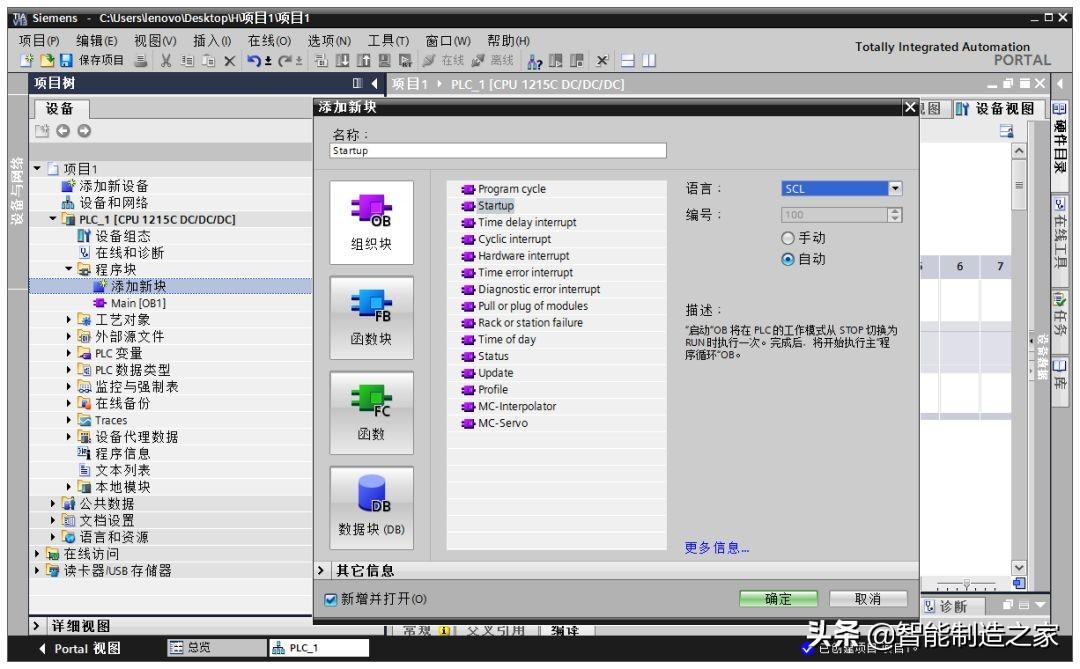Click the Split editor vertically icon
This screenshot has height=669, width=1080.
[x=649, y=61]
